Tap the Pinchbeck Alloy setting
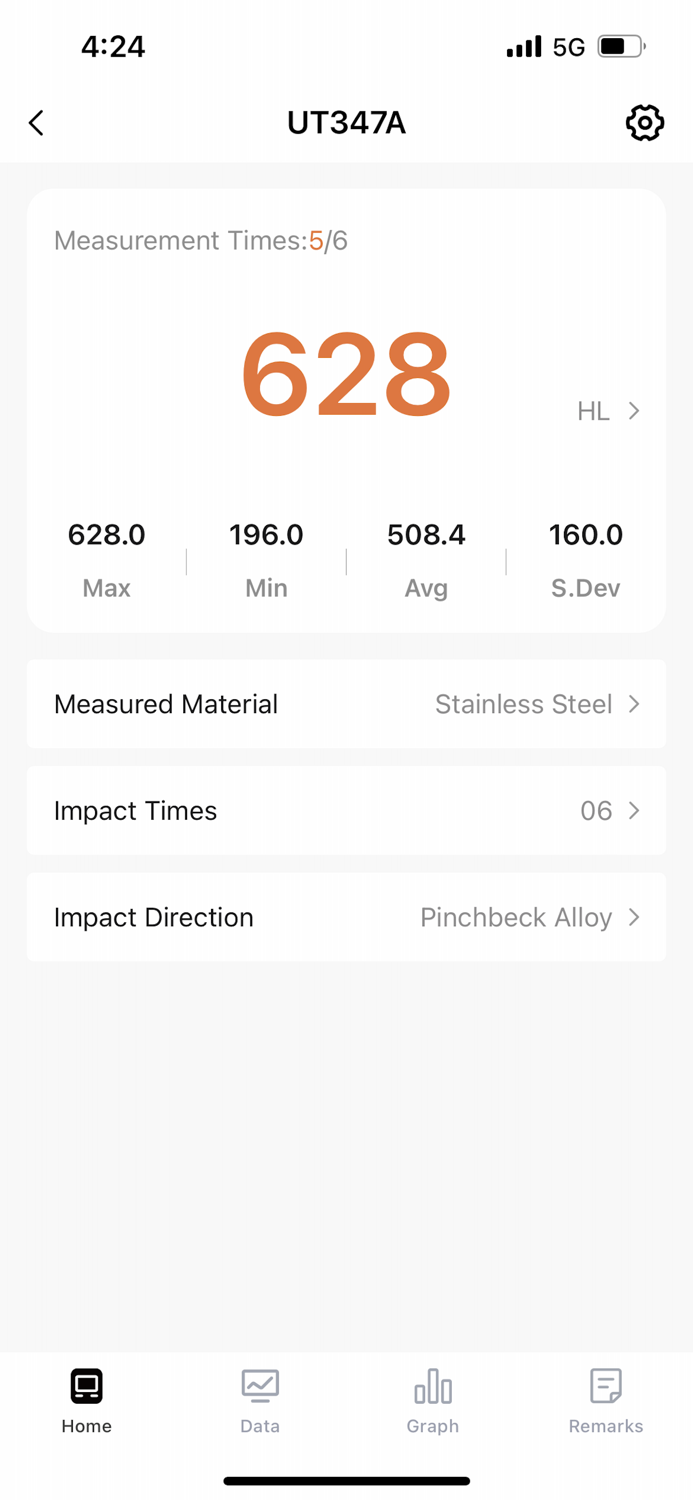693x1500 pixels. (x=516, y=917)
